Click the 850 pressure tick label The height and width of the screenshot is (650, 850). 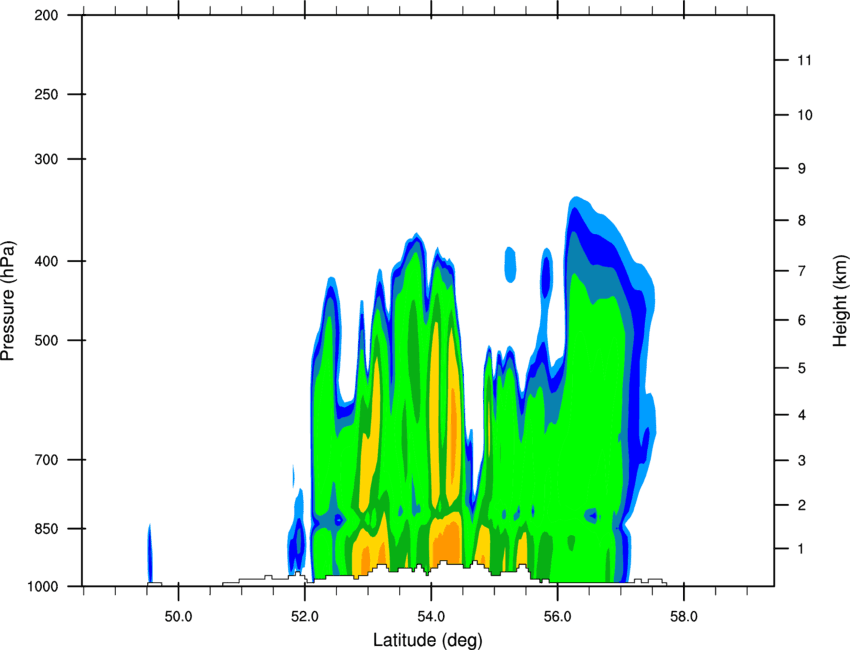(x=46, y=529)
